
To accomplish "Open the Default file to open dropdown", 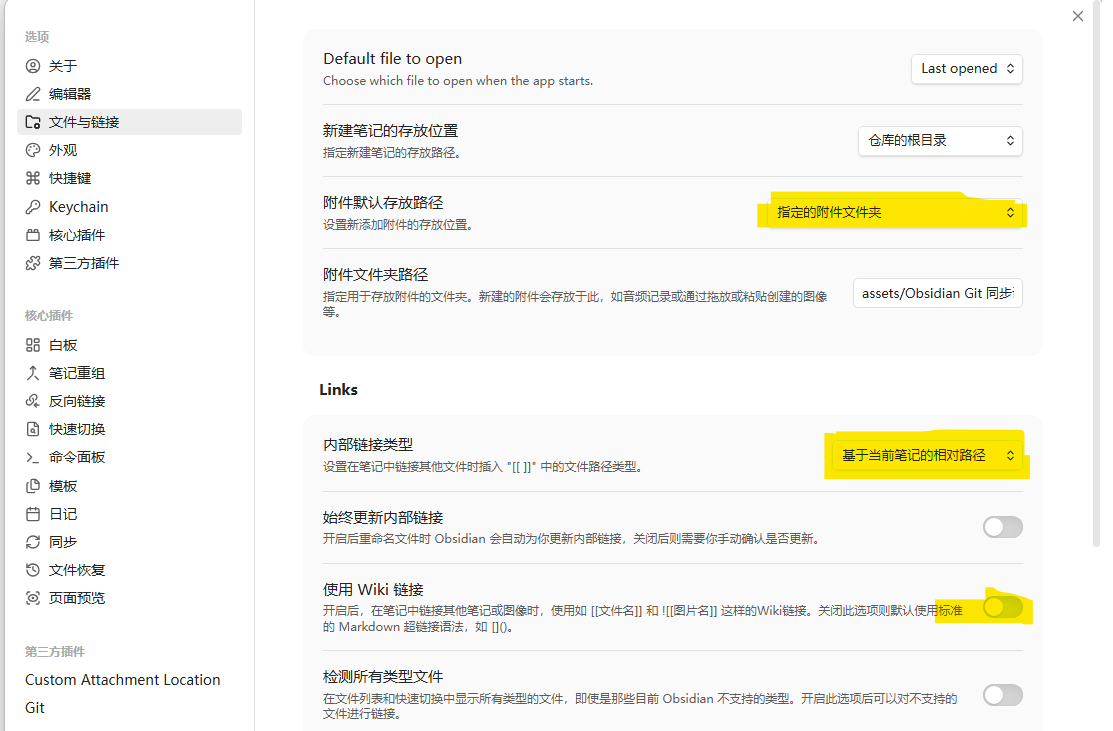I will pyautogui.click(x=966, y=69).
